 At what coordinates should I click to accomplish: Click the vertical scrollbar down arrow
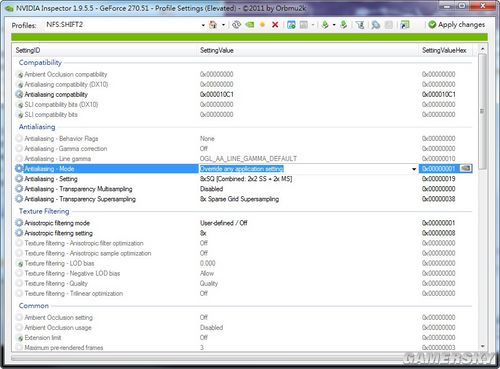[482, 347]
